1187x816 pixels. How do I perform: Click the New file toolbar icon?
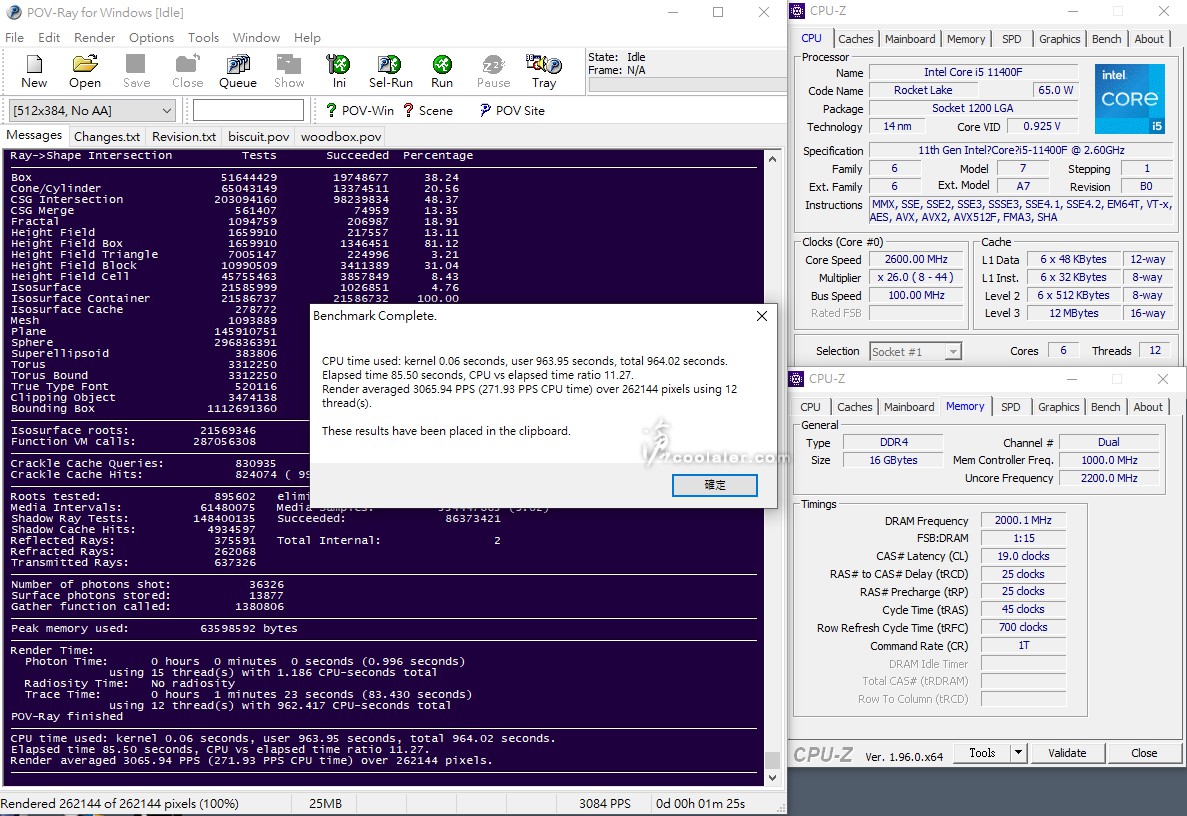(x=34, y=72)
